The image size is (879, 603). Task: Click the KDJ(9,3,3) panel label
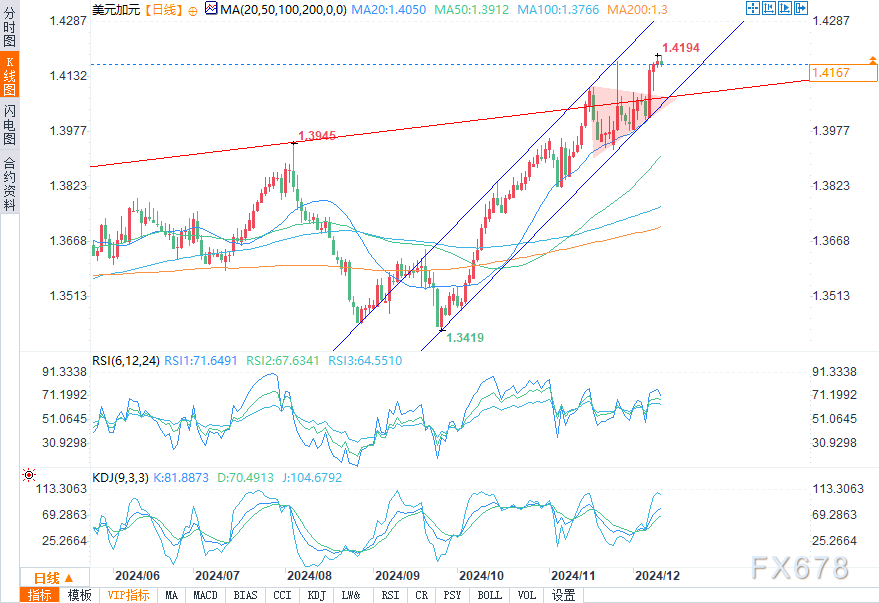click(x=120, y=477)
